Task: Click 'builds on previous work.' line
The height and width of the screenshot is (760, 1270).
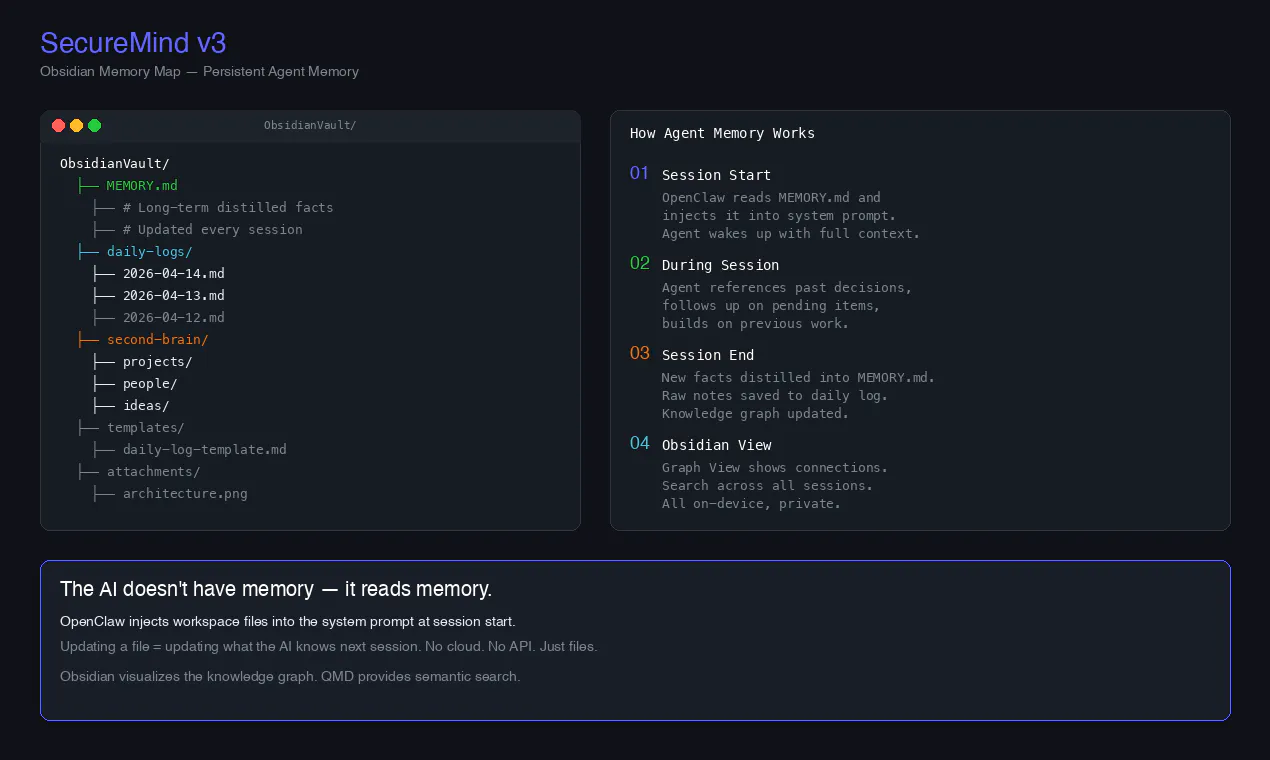Action: tap(756, 323)
